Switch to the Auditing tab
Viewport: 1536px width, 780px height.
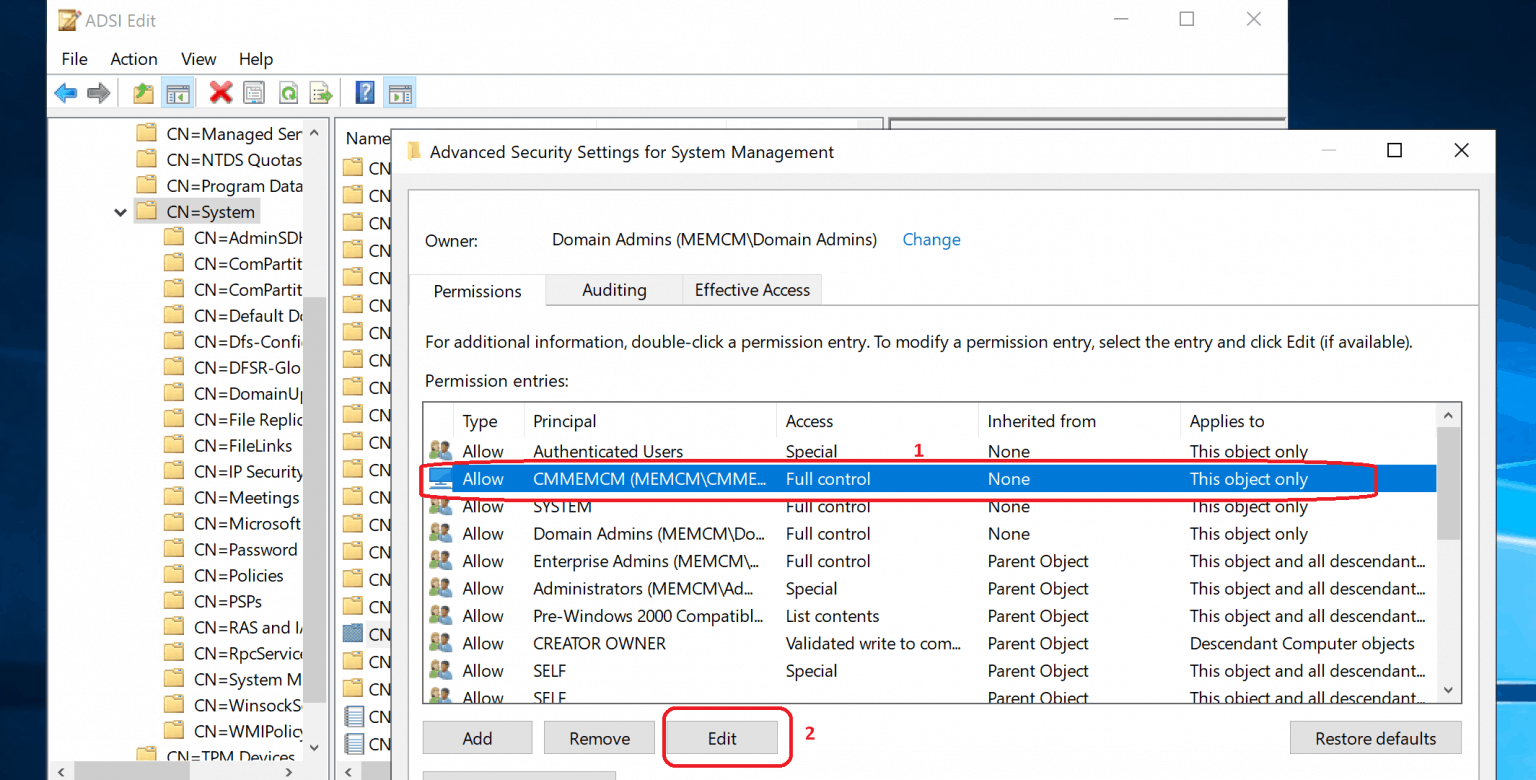click(613, 290)
